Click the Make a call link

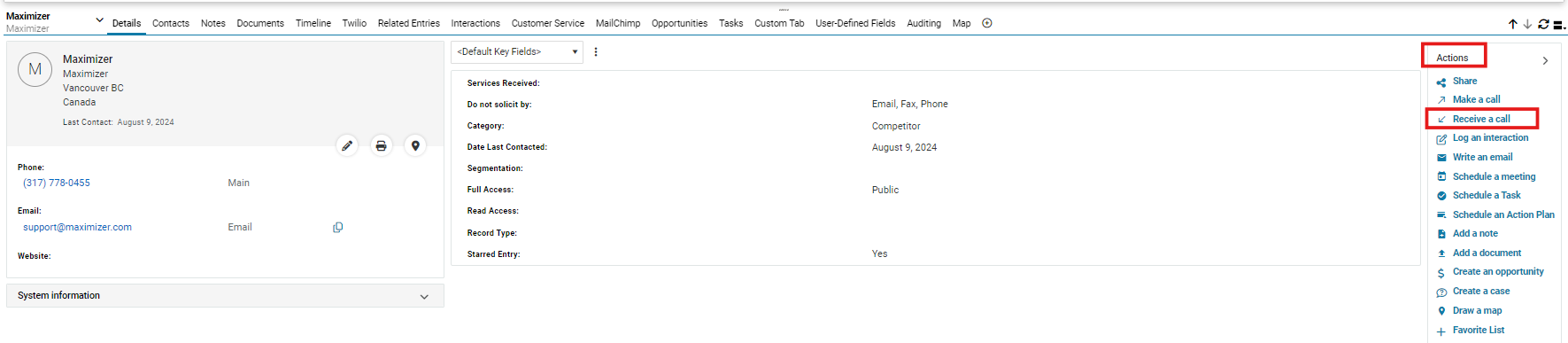[x=1476, y=99]
